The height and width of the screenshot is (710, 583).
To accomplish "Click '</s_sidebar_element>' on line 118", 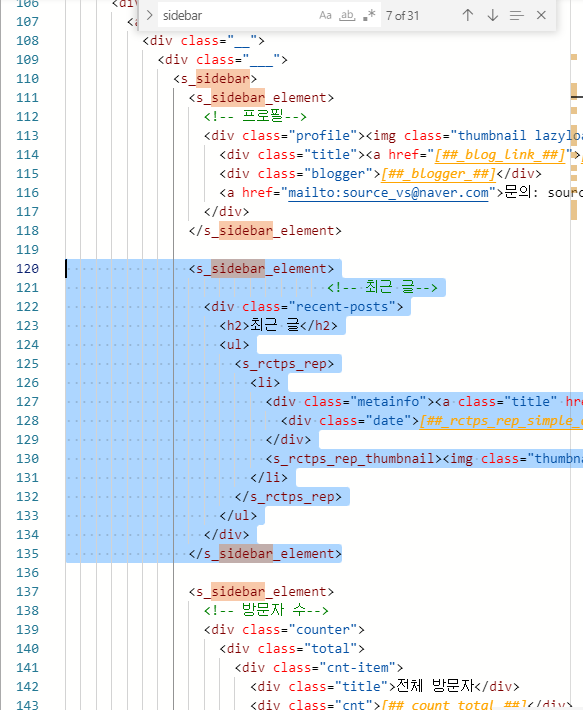I will pos(265,231).
